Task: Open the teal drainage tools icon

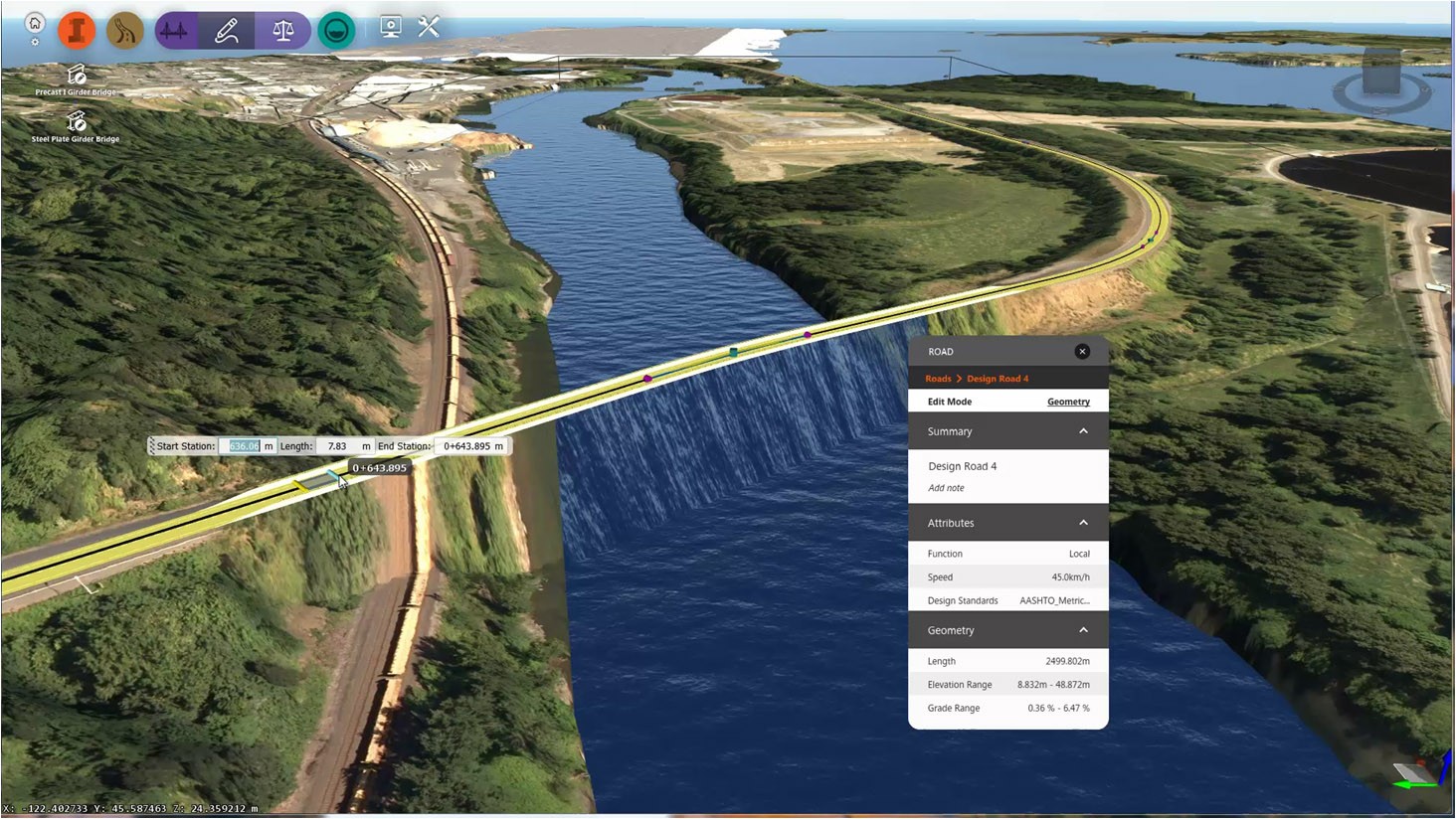Action: [x=336, y=31]
